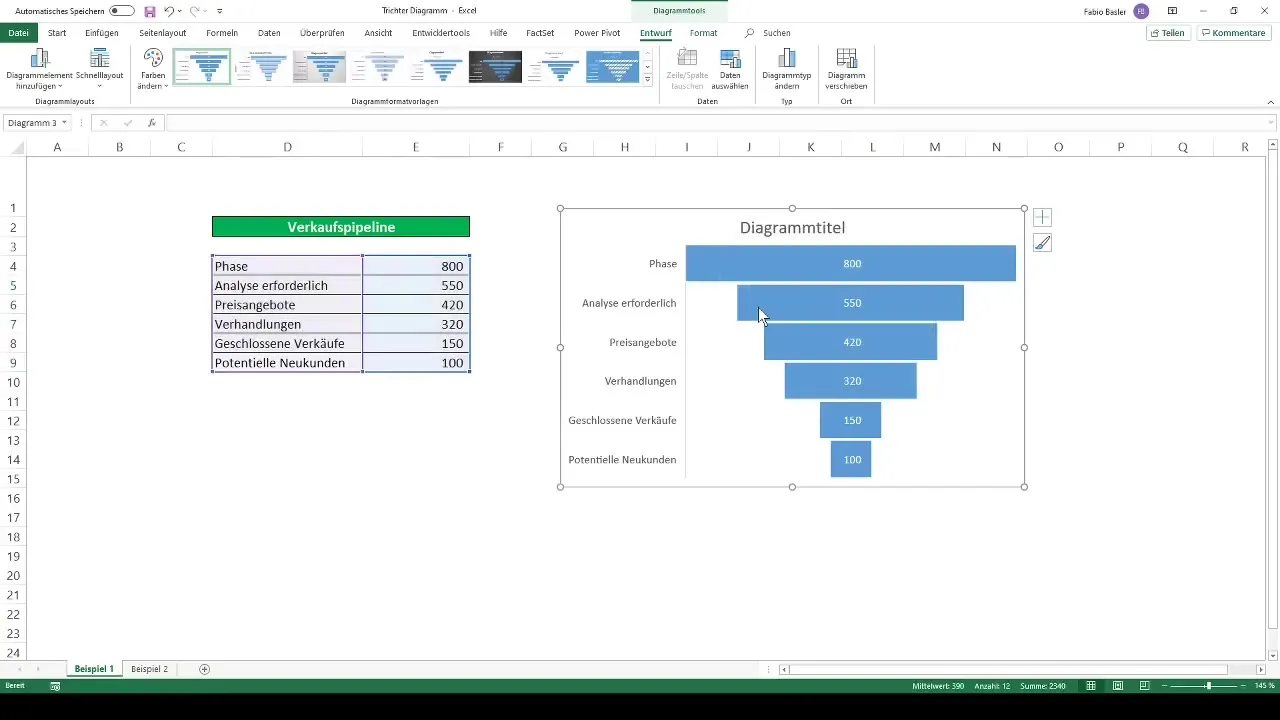Open the Power Pivot ribbon tab
Viewport: 1280px width, 720px height.
(597, 33)
